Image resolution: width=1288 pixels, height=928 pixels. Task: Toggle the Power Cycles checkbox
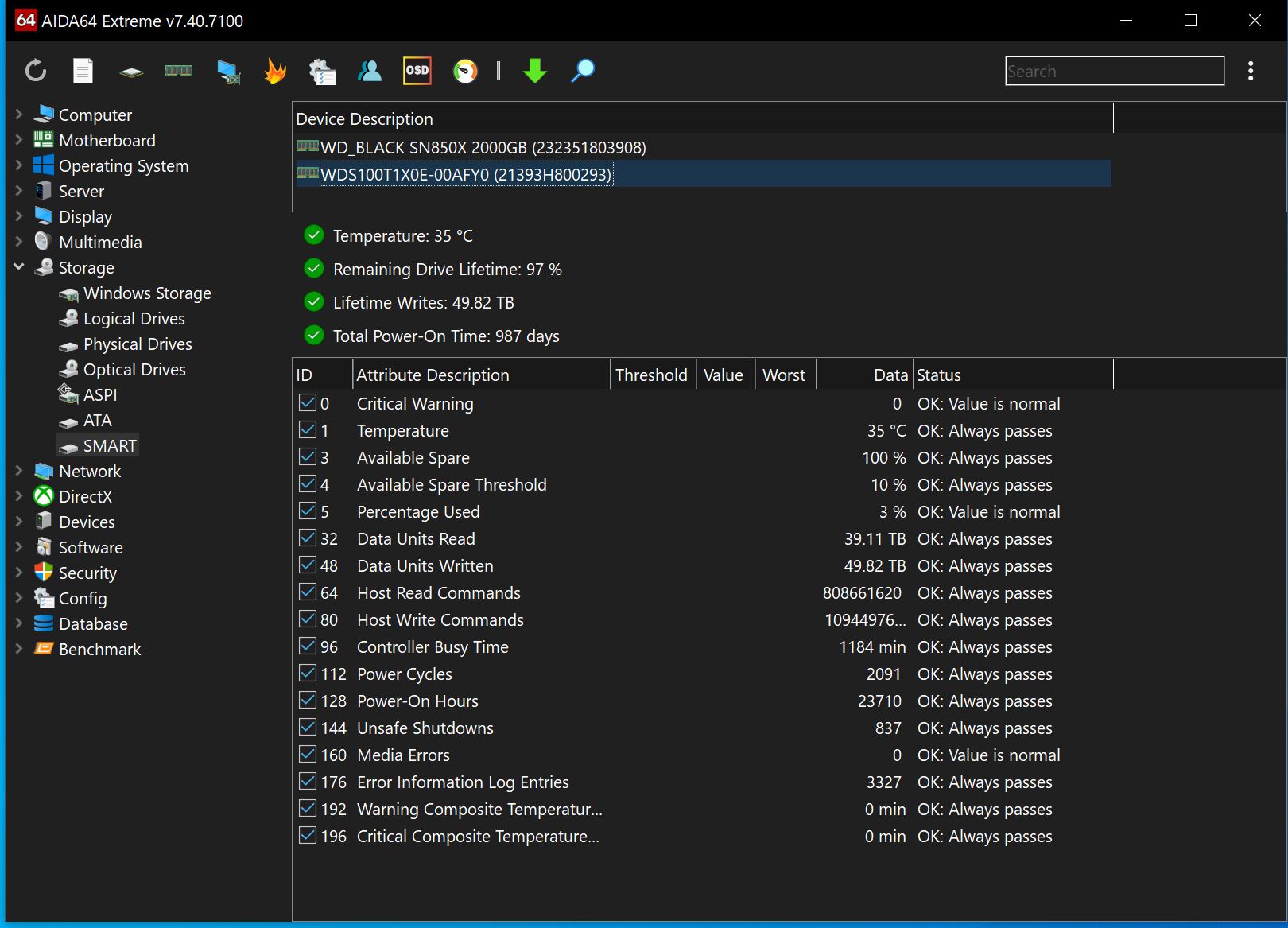tap(308, 673)
